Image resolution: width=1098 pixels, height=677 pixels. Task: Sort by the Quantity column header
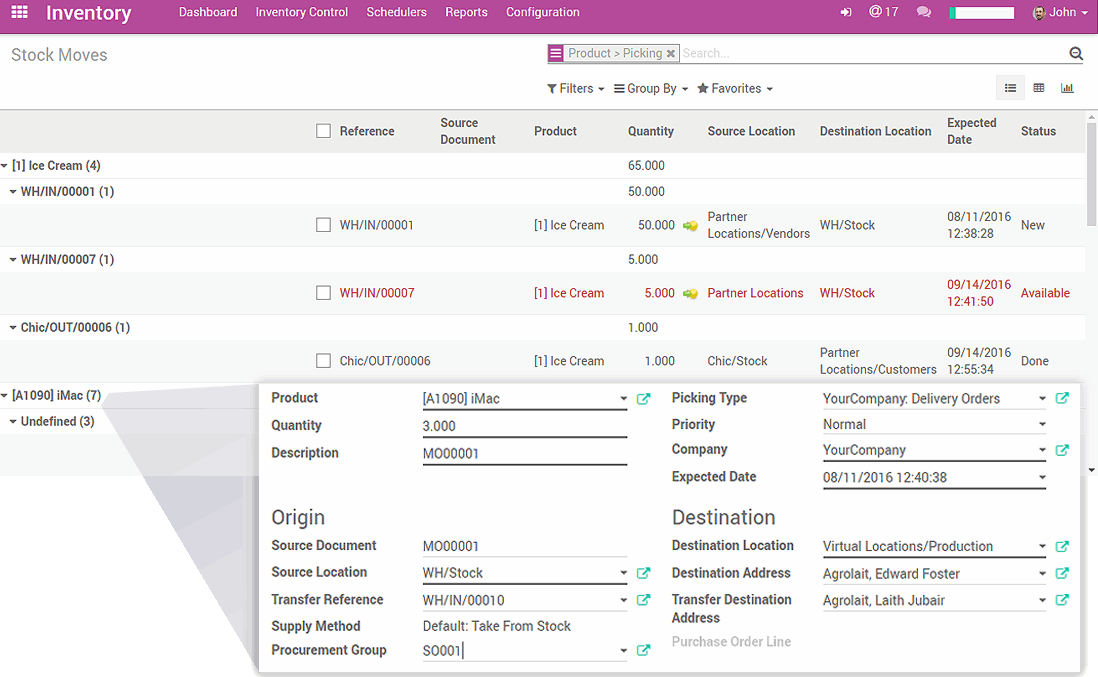(651, 131)
